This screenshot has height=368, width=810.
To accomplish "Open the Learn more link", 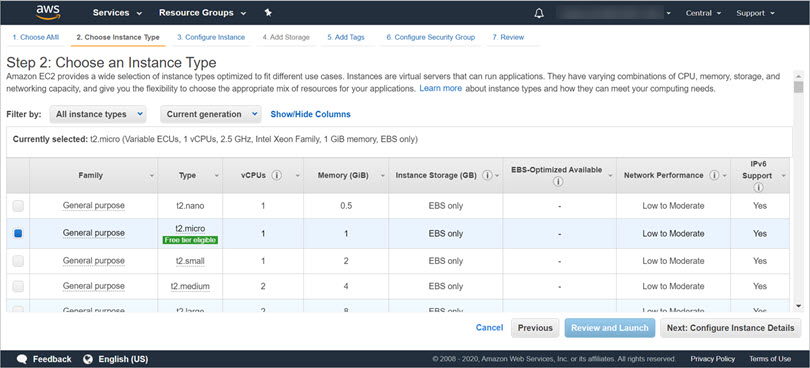I will 441,88.
